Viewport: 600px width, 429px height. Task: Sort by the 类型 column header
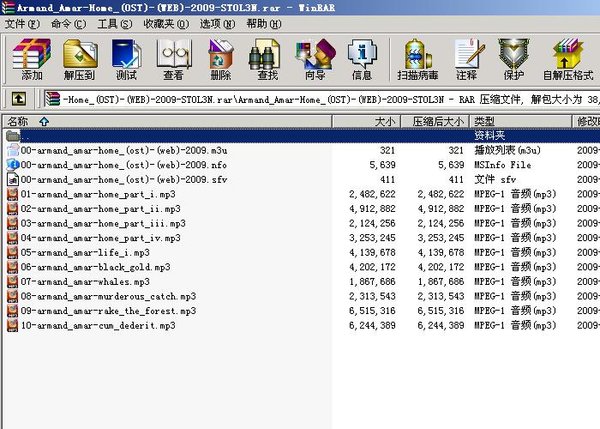520,121
